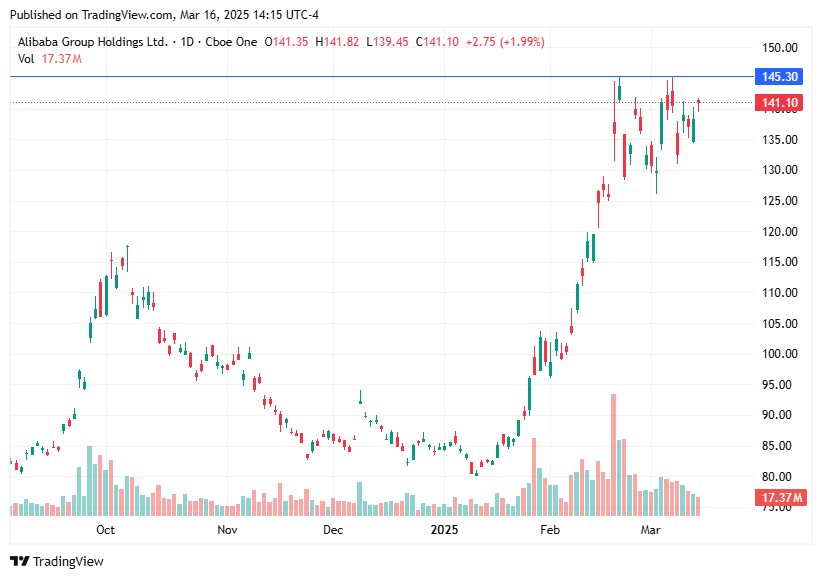Click the 141.10 red current price label
Screen dimensions: 822x579
click(778, 103)
